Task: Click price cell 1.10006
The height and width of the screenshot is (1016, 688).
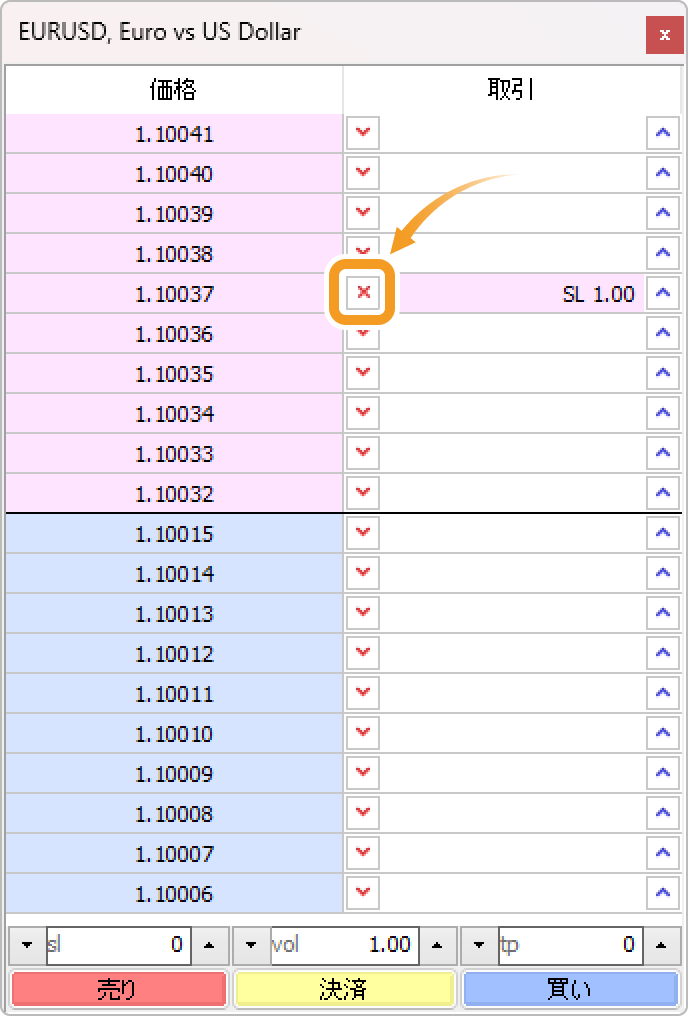Action: [174, 893]
